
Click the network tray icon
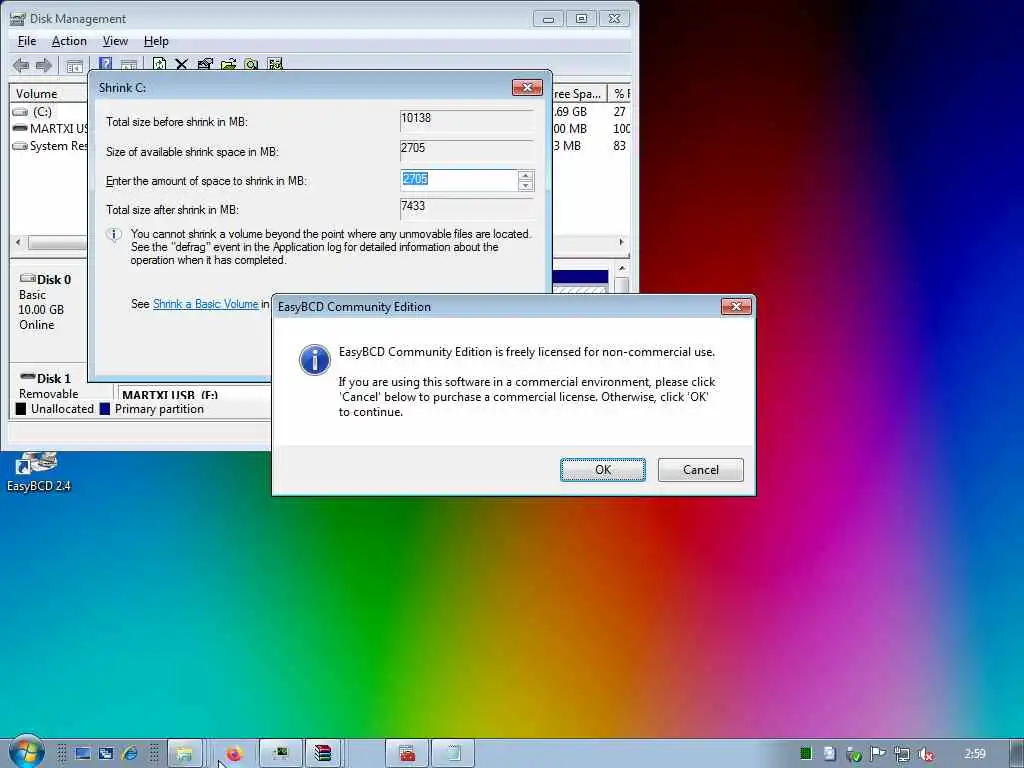[902, 754]
